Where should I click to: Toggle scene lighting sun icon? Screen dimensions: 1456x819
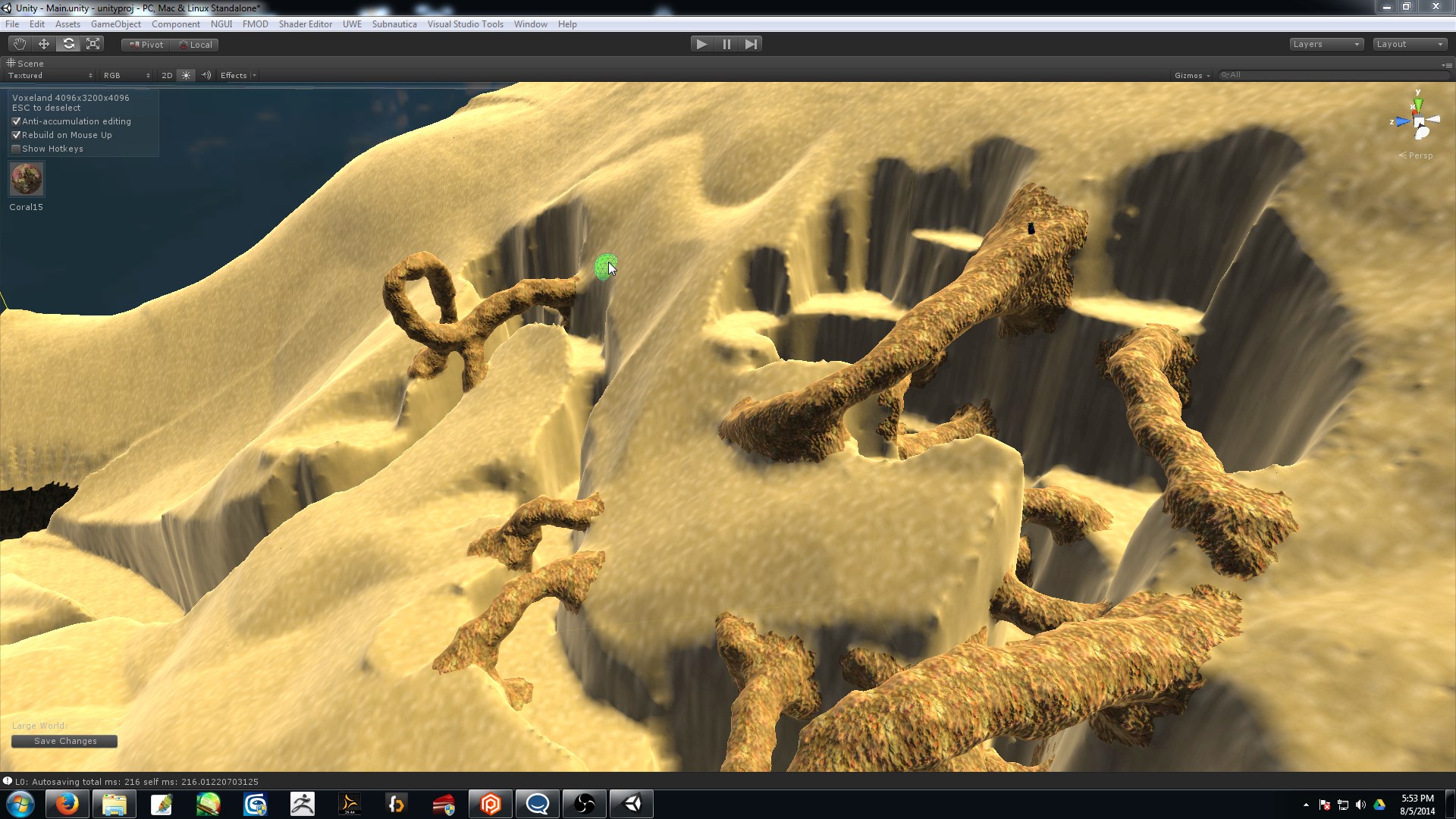click(x=186, y=75)
